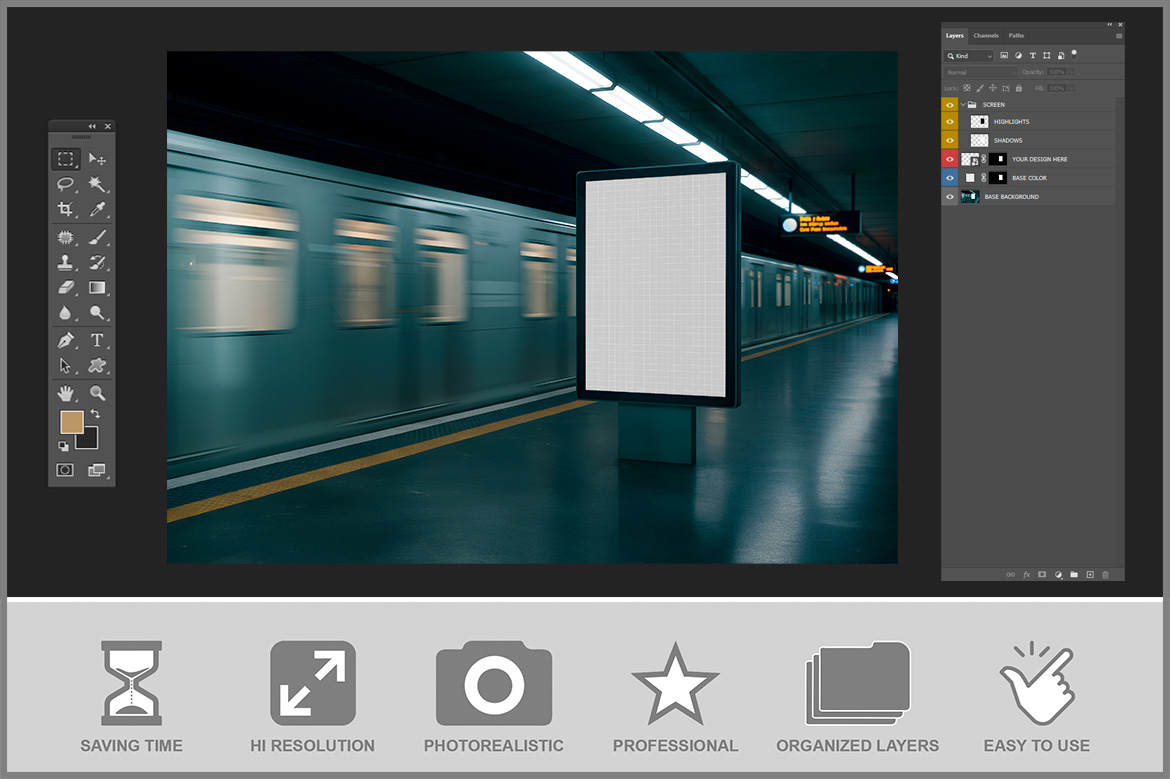The height and width of the screenshot is (779, 1170).
Task: Toggle visibility of YOUR DESIGN HERE layer
Action: [949, 159]
